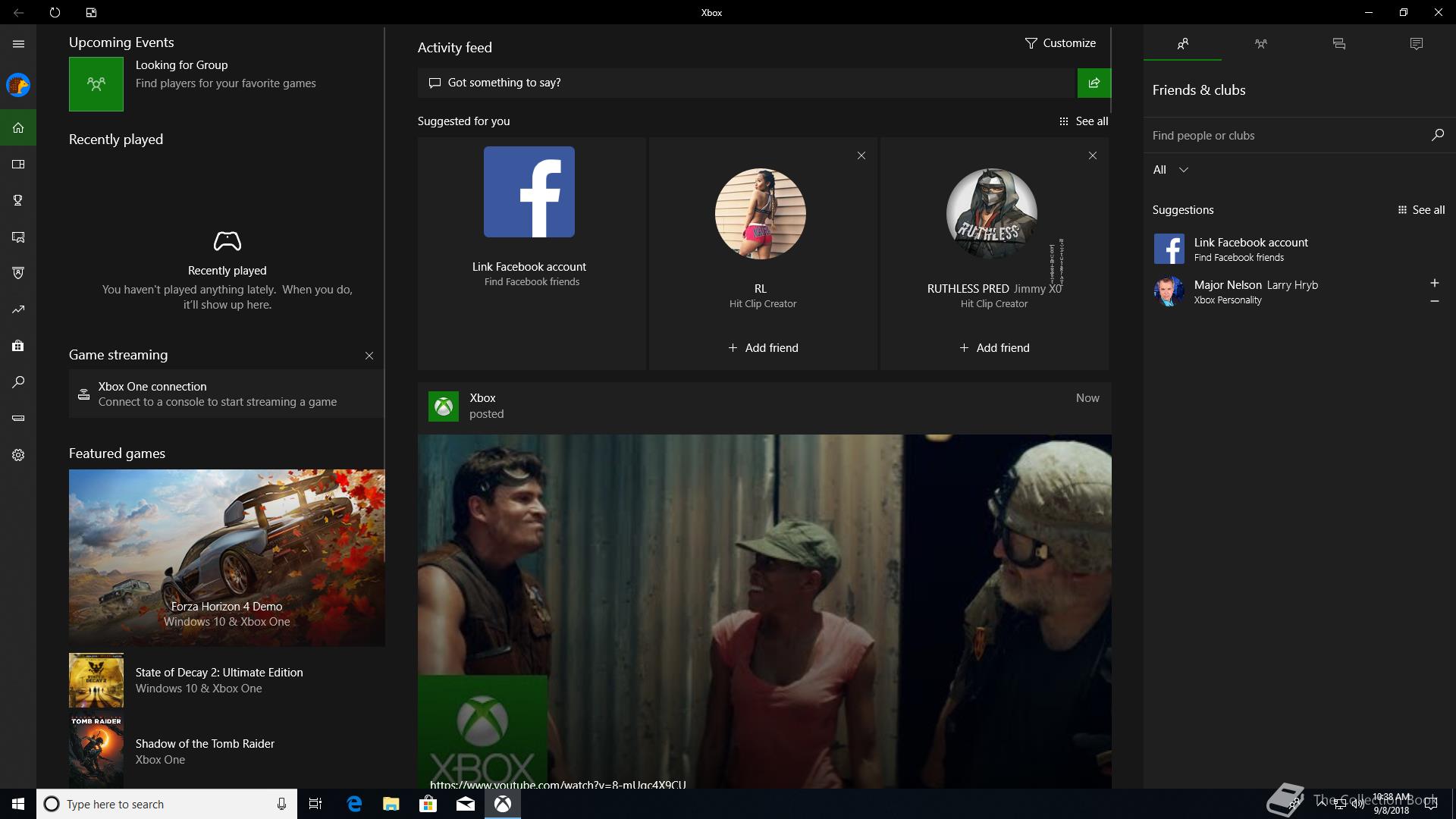Viewport: 1456px width, 819px height.
Task: Click Customize activity feed filter
Action: (1060, 43)
